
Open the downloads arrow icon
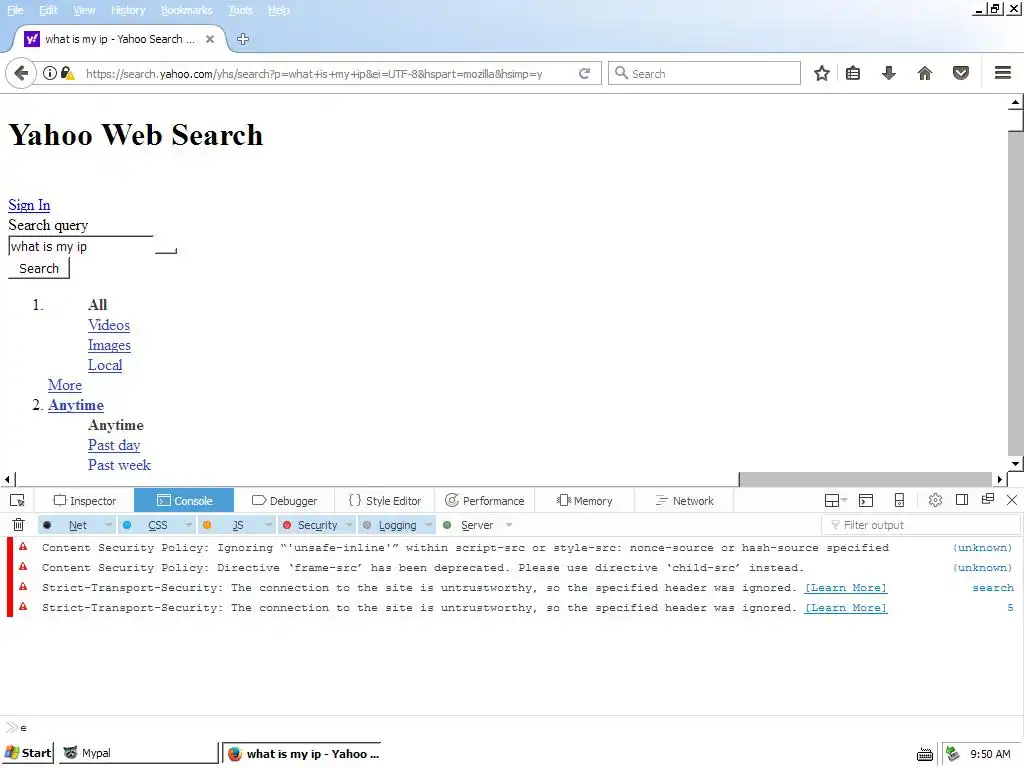point(889,73)
